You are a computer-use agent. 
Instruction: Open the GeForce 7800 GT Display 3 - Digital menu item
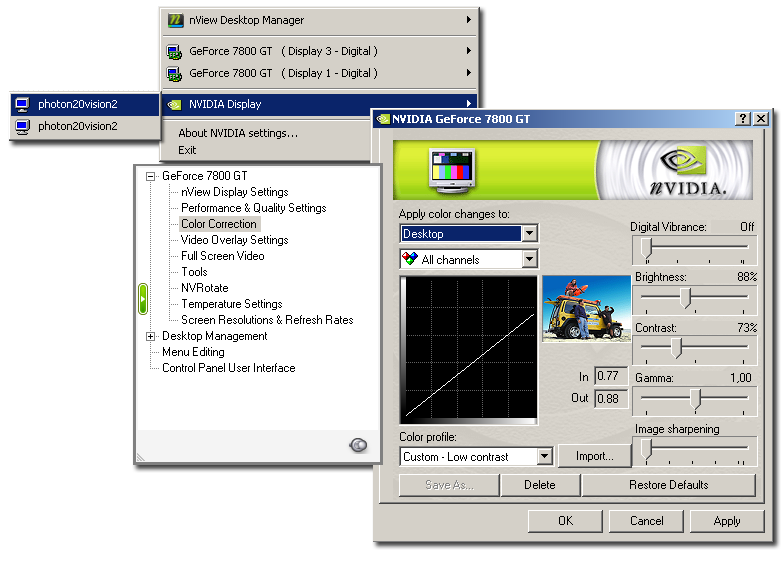coord(320,51)
